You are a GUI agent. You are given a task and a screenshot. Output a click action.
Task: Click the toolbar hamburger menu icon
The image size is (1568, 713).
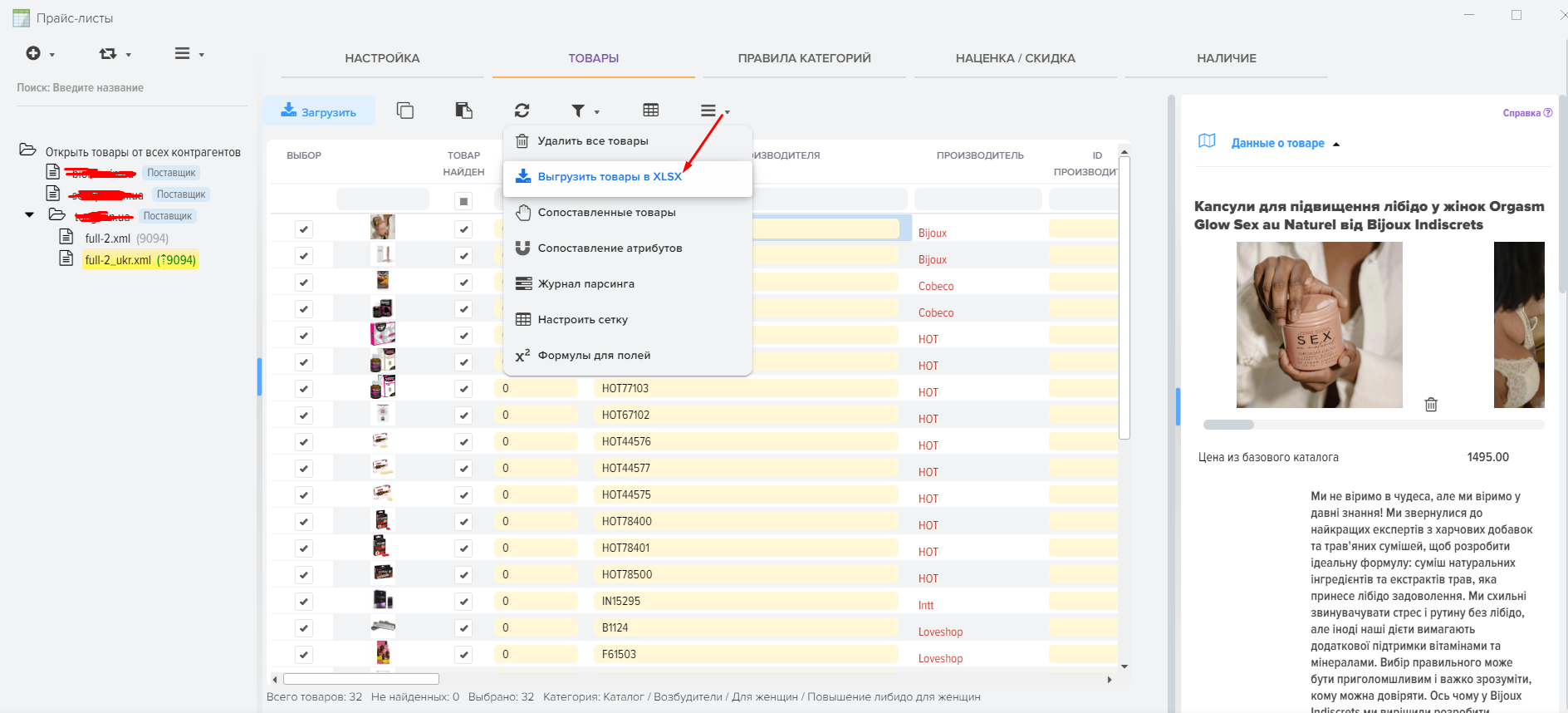pos(708,111)
